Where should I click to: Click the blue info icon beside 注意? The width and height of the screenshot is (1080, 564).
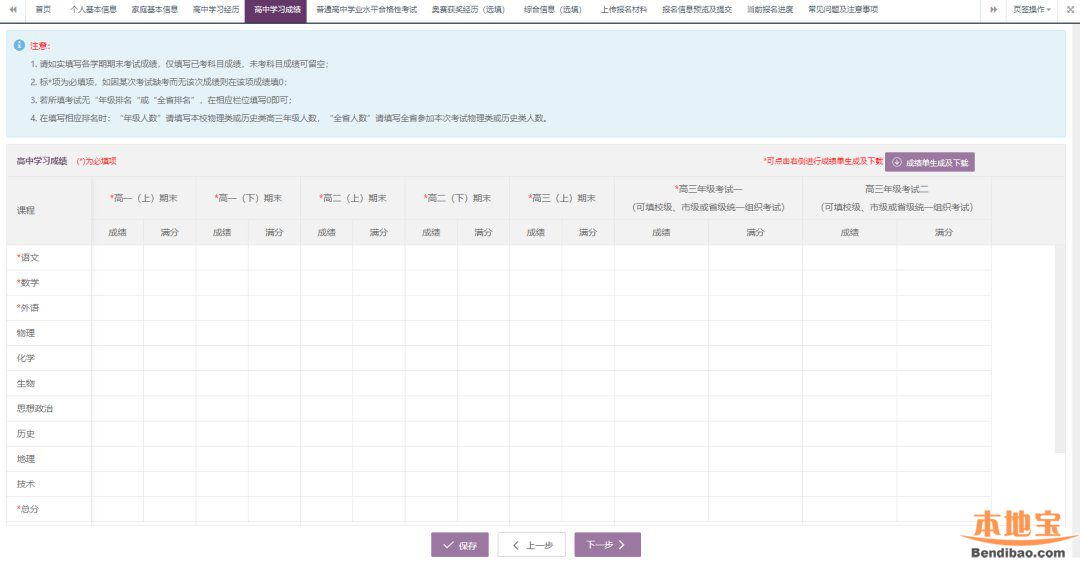[18, 46]
